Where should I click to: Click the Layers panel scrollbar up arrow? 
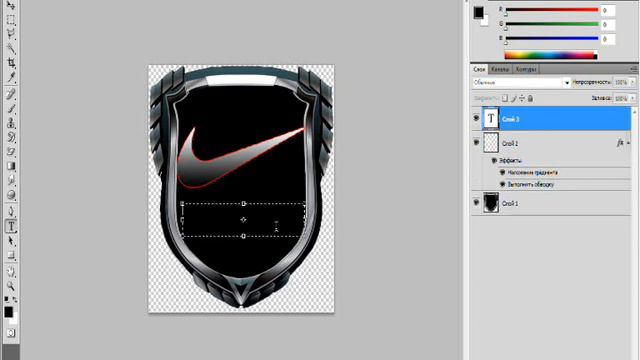(634, 111)
